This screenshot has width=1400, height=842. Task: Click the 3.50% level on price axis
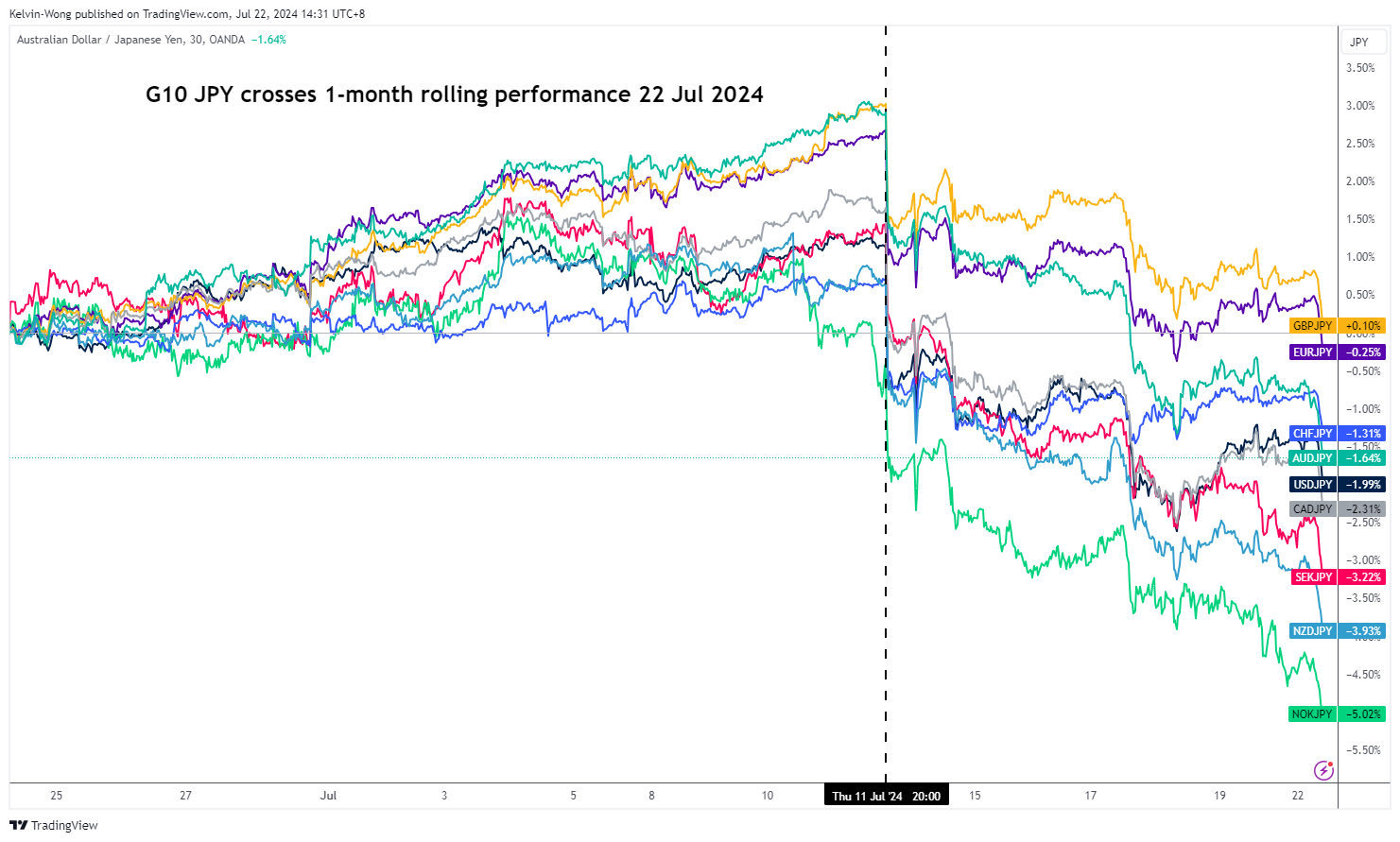1360,68
